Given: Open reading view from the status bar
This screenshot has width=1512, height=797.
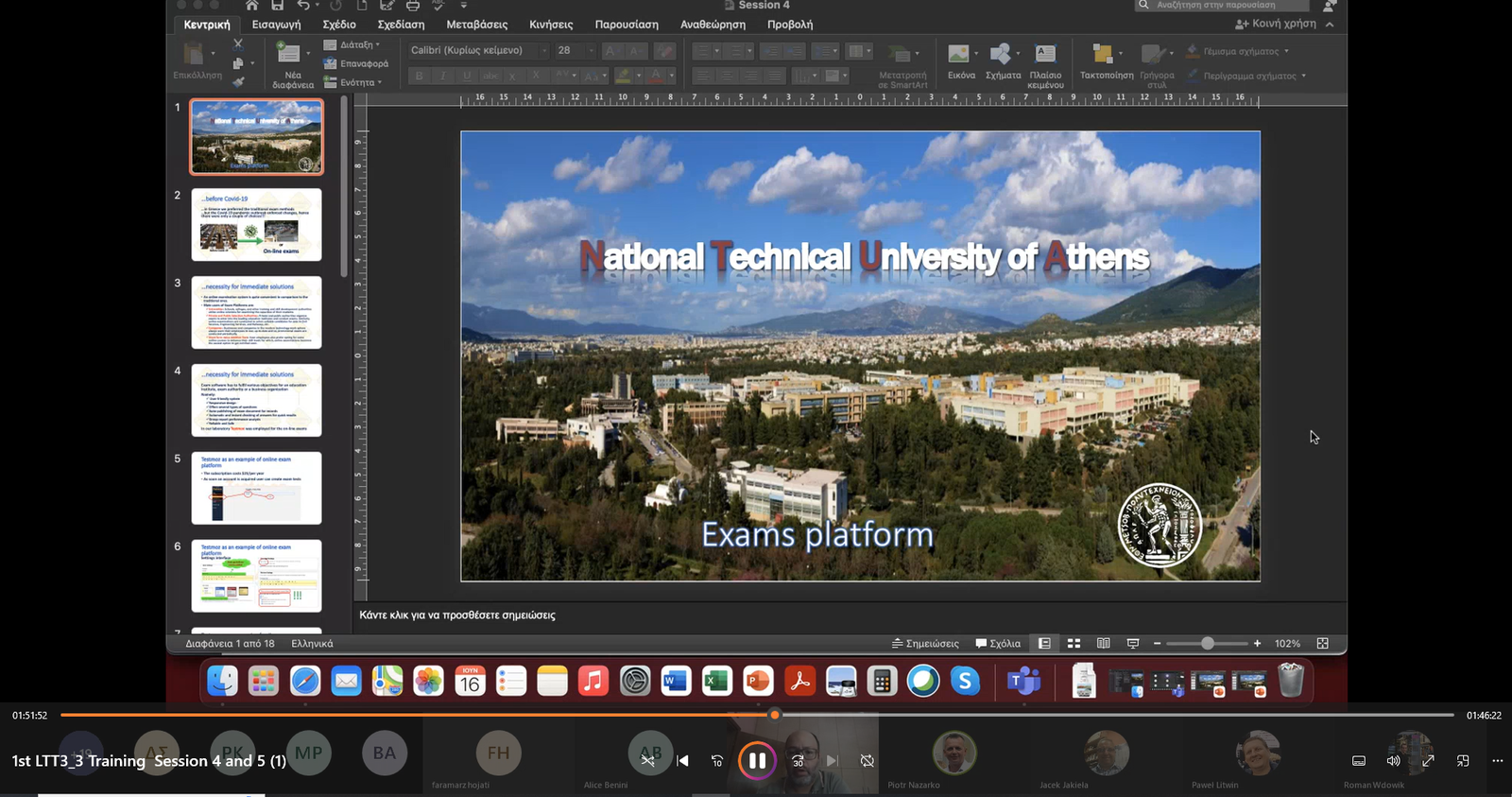Looking at the screenshot, I should pyautogui.click(x=1103, y=644).
